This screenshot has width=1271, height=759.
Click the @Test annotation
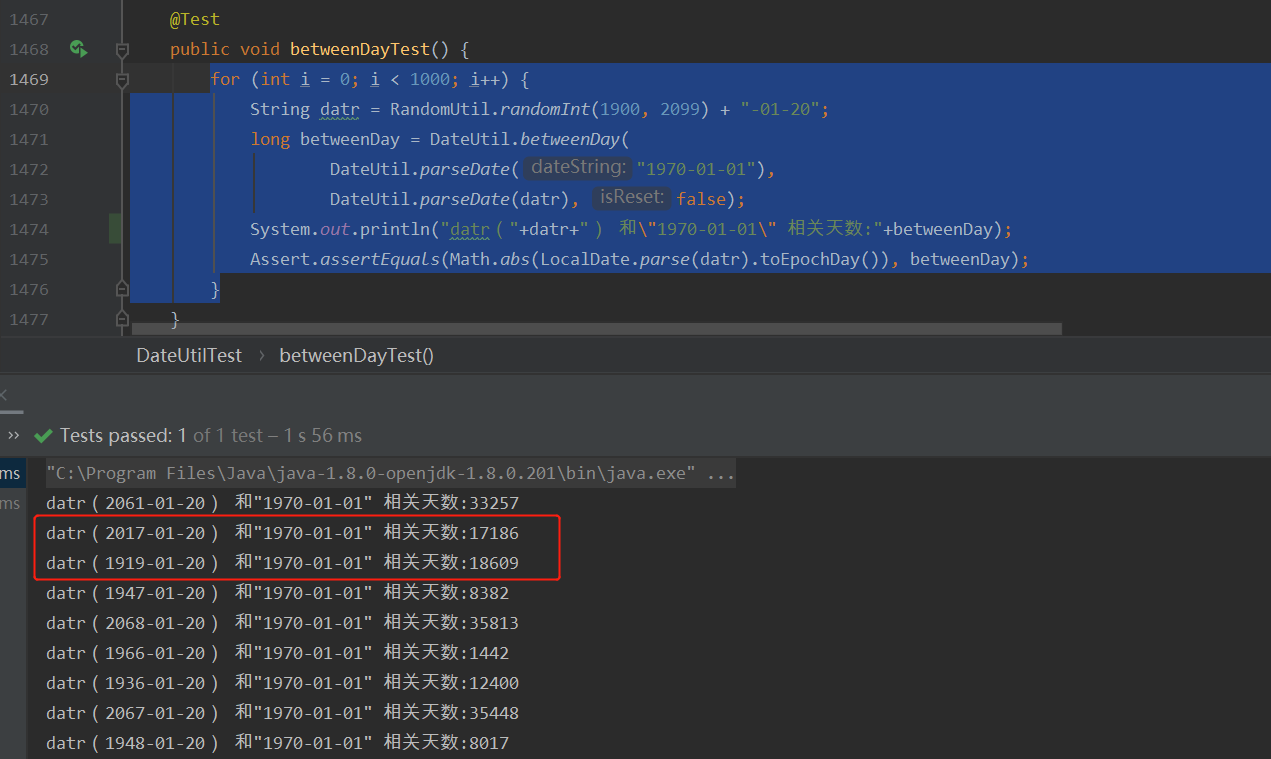pyautogui.click(x=195, y=19)
